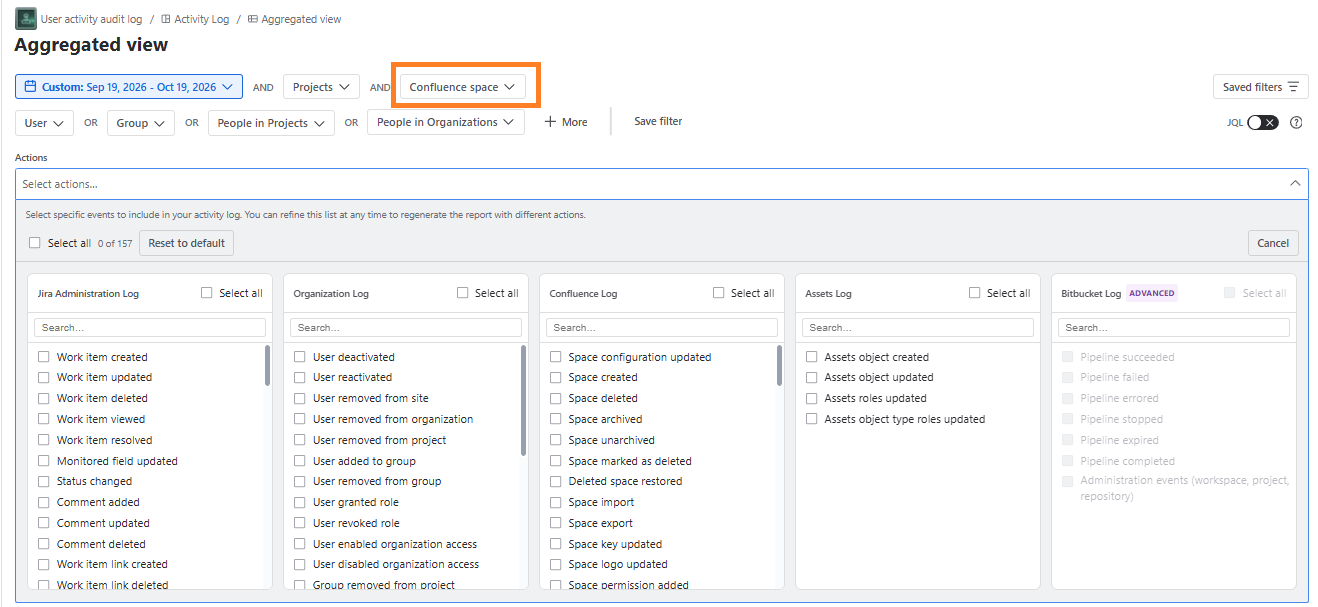Tick the User deactivated checkbox

click(300, 357)
